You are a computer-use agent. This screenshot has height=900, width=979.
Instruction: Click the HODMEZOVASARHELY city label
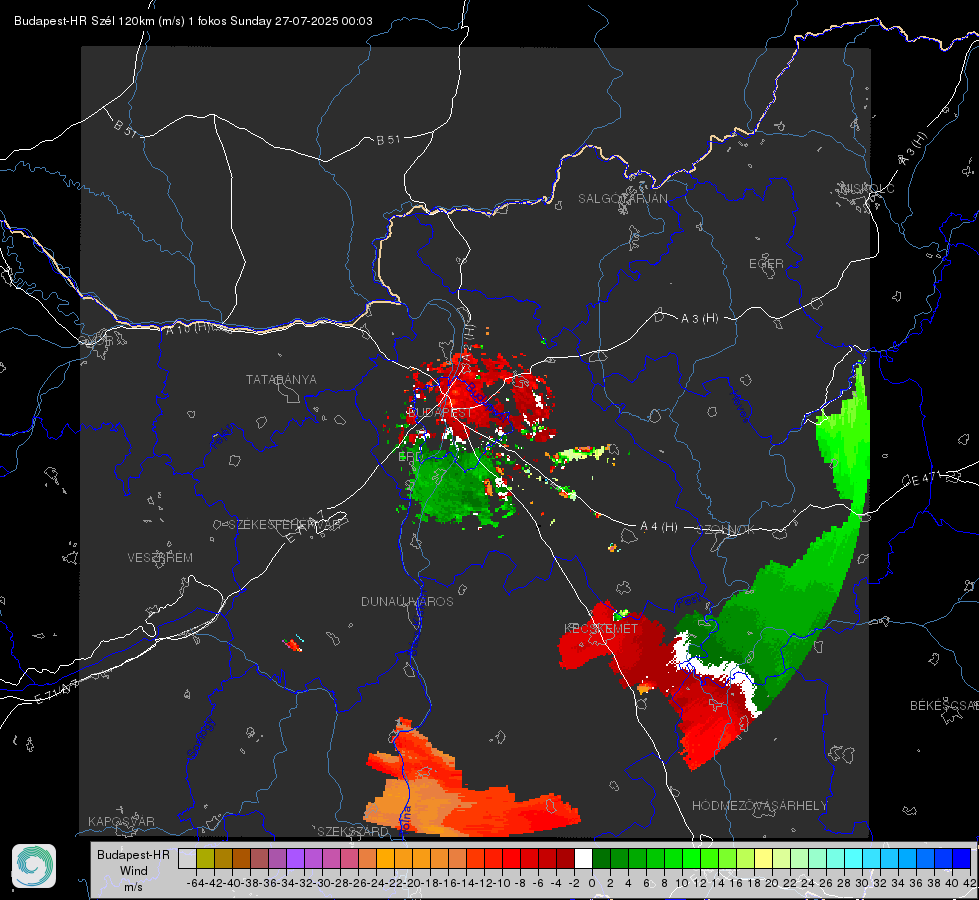coord(759,806)
